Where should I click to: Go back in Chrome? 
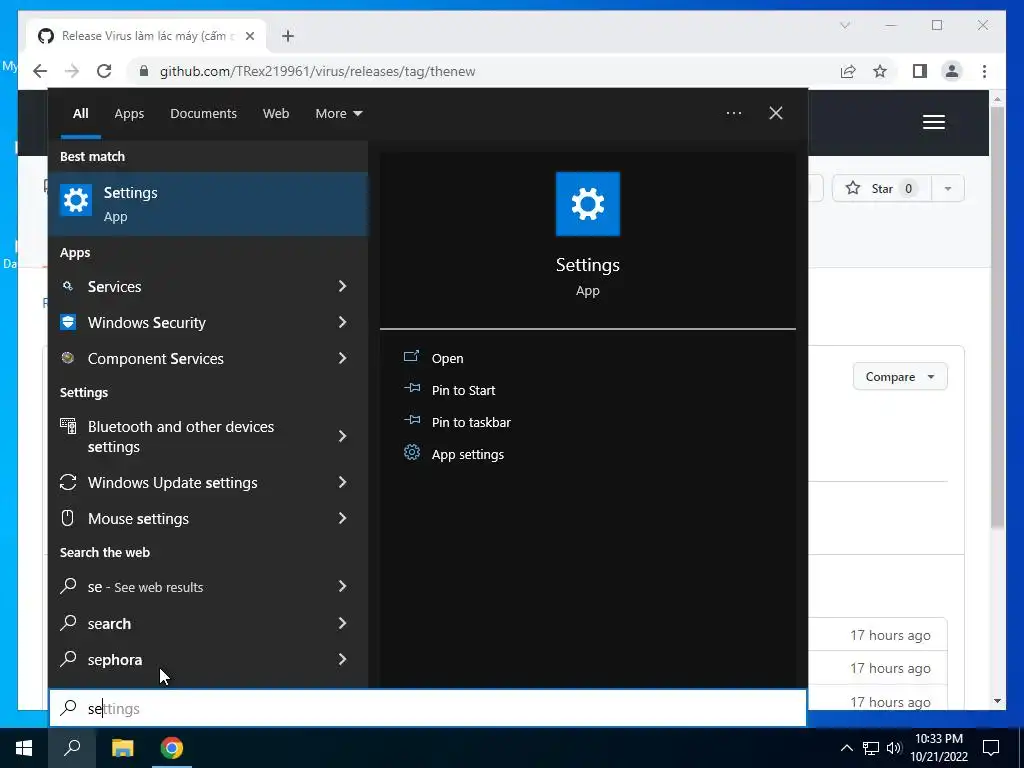pyautogui.click(x=40, y=71)
